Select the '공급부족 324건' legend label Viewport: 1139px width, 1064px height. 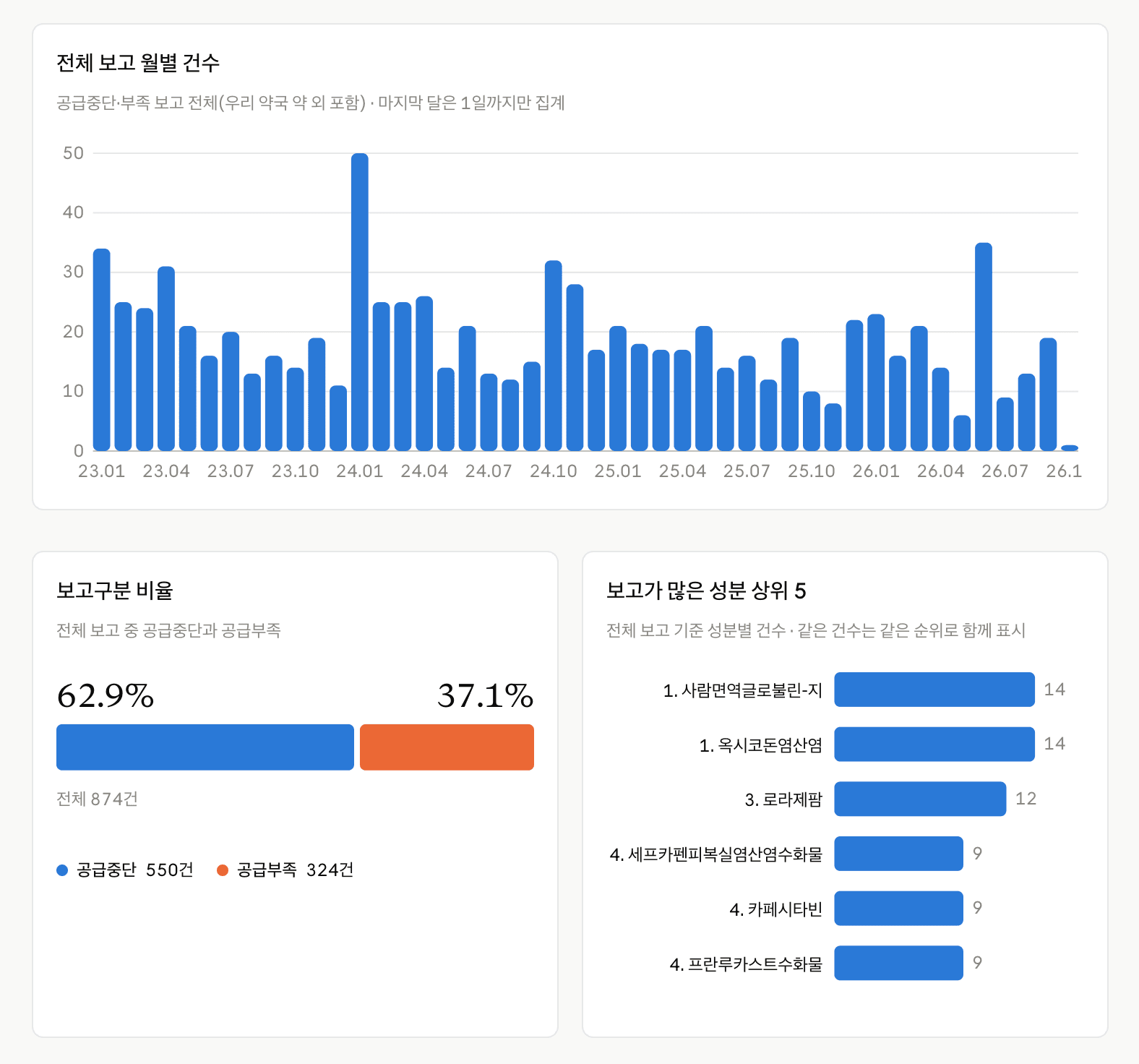(296, 870)
